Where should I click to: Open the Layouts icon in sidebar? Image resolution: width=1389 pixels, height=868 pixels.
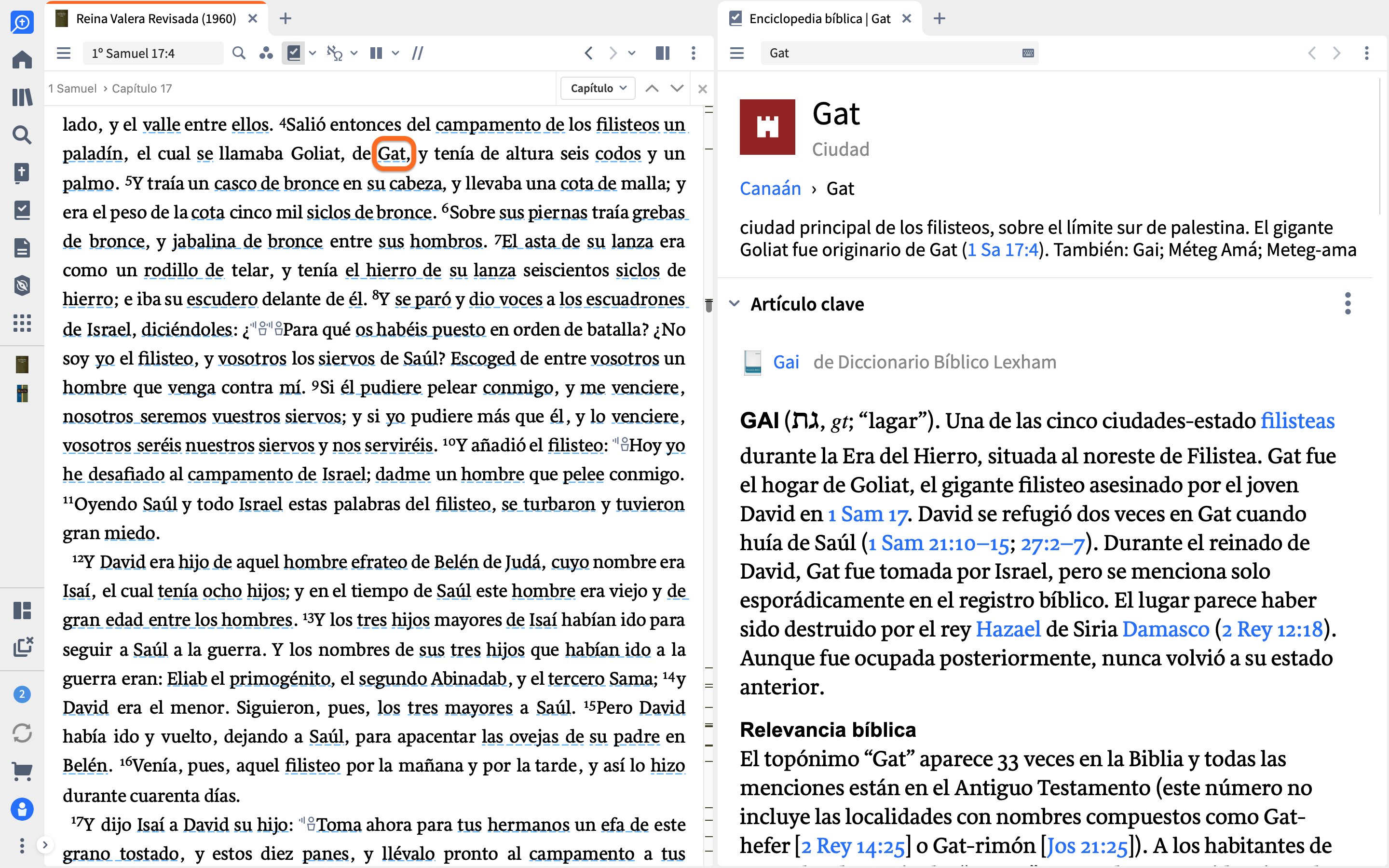pyautogui.click(x=22, y=610)
